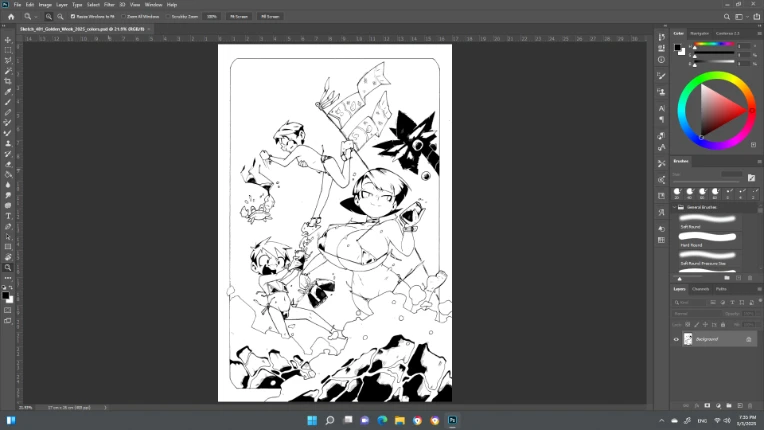
Task: Click Create new layer icon in Layers panel
Action: (x=739, y=406)
